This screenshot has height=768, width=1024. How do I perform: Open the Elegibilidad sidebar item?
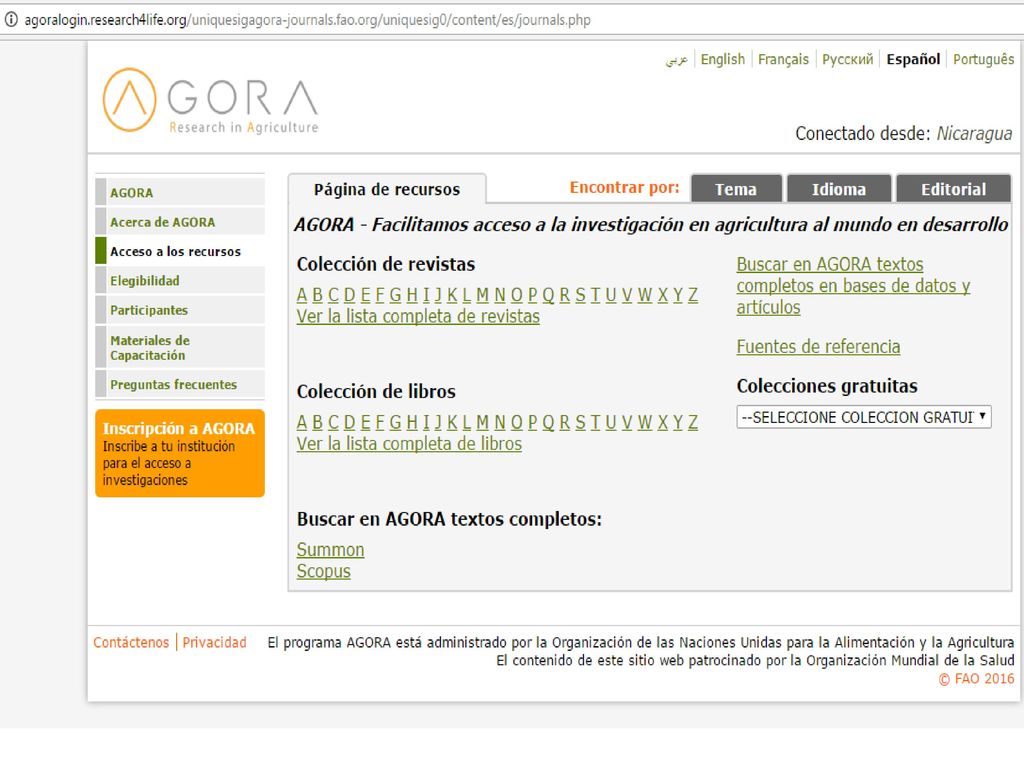[180, 281]
